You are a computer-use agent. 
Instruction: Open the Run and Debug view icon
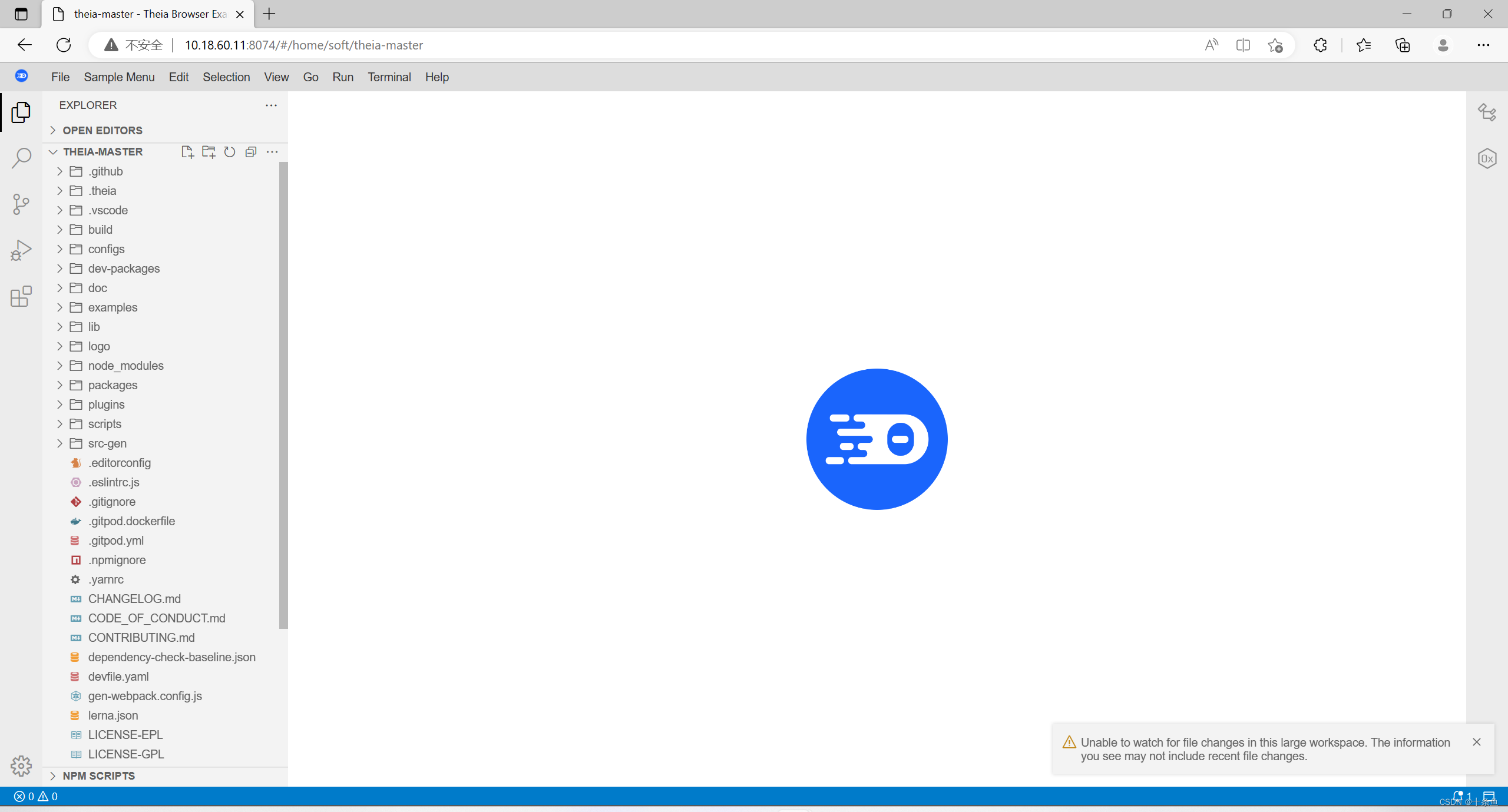[x=21, y=250]
